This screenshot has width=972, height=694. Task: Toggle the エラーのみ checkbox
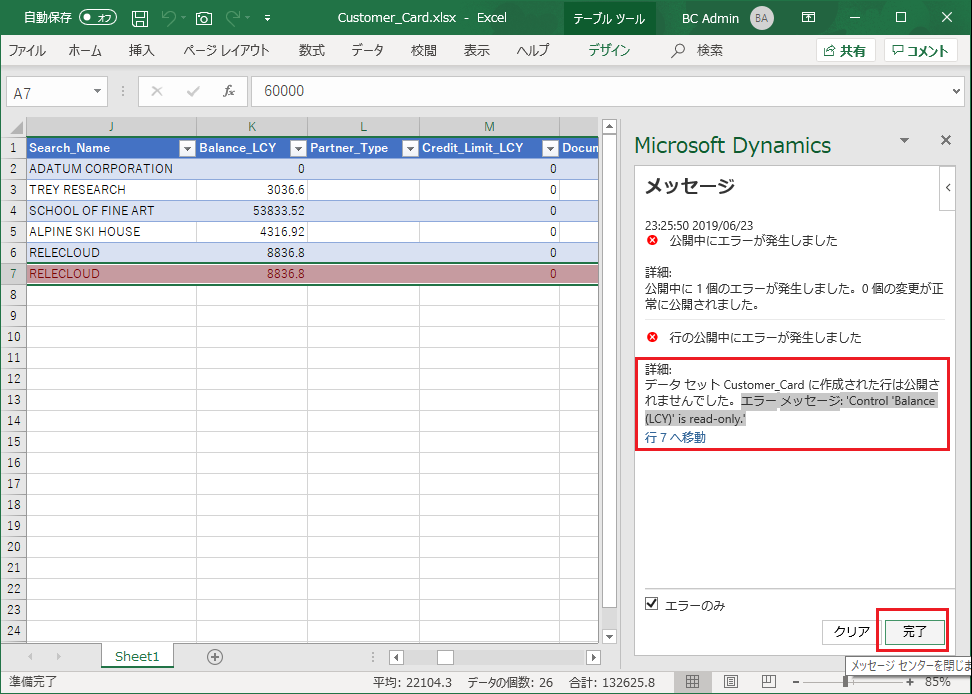click(x=652, y=604)
